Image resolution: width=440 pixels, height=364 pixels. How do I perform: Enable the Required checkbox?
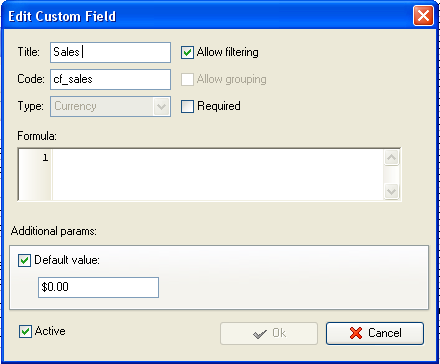(187, 106)
